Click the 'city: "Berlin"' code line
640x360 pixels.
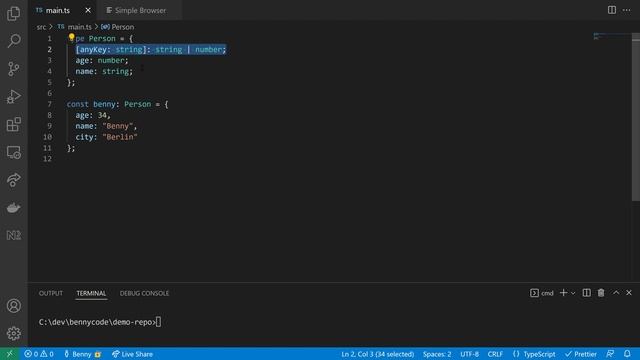coord(106,137)
